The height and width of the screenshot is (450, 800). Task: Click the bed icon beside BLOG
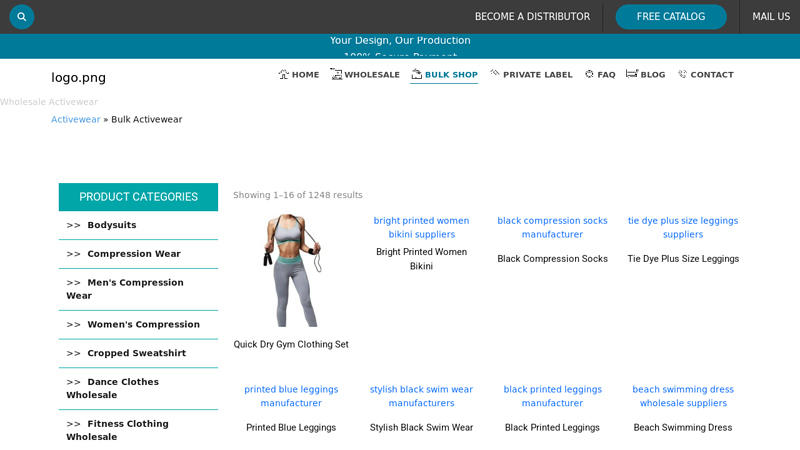[x=632, y=74]
